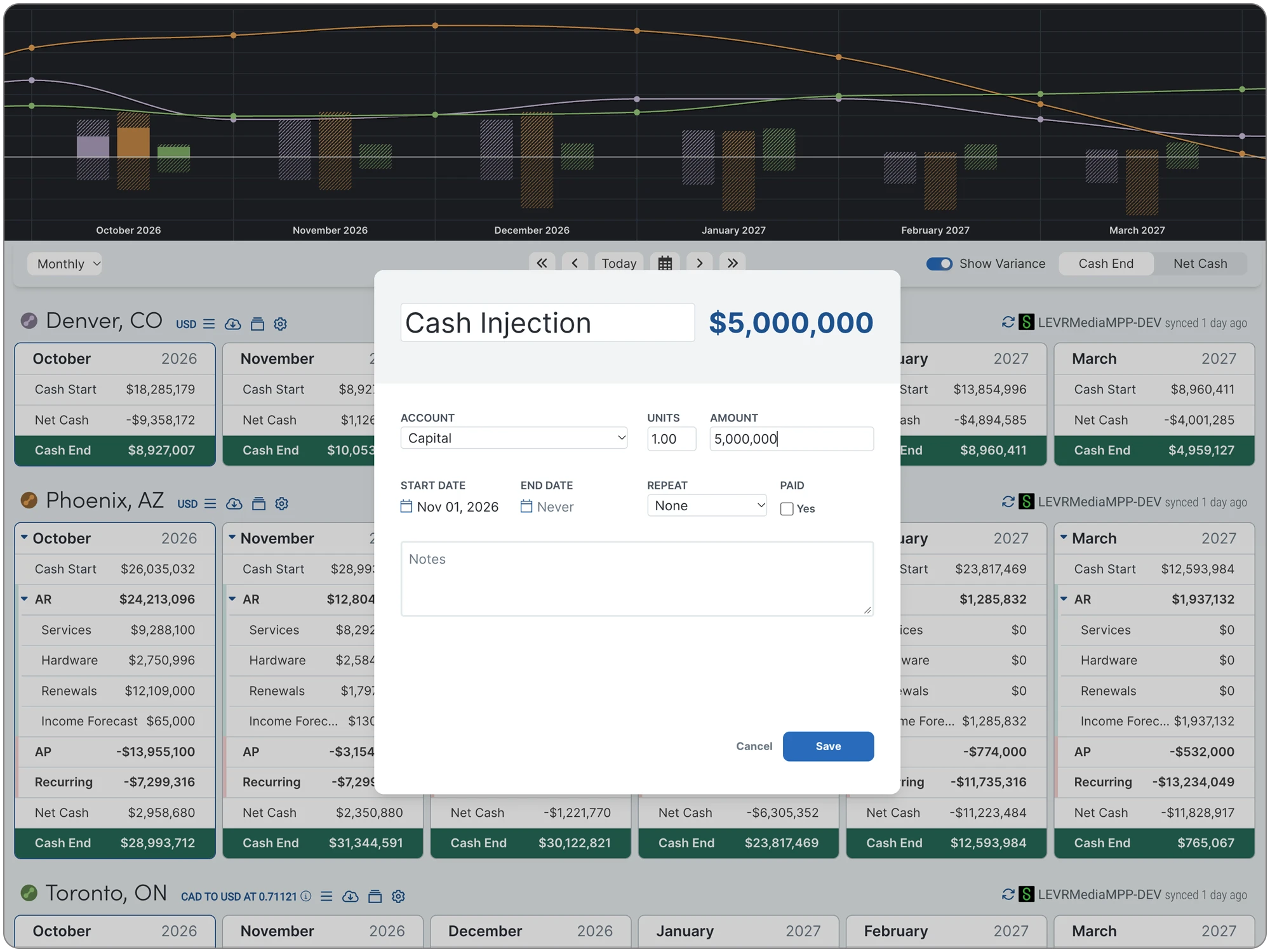This screenshot has height=952, width=1270.
Task: Click the Phoenix, AZ cloud download icon
Action: pos(234,503)
